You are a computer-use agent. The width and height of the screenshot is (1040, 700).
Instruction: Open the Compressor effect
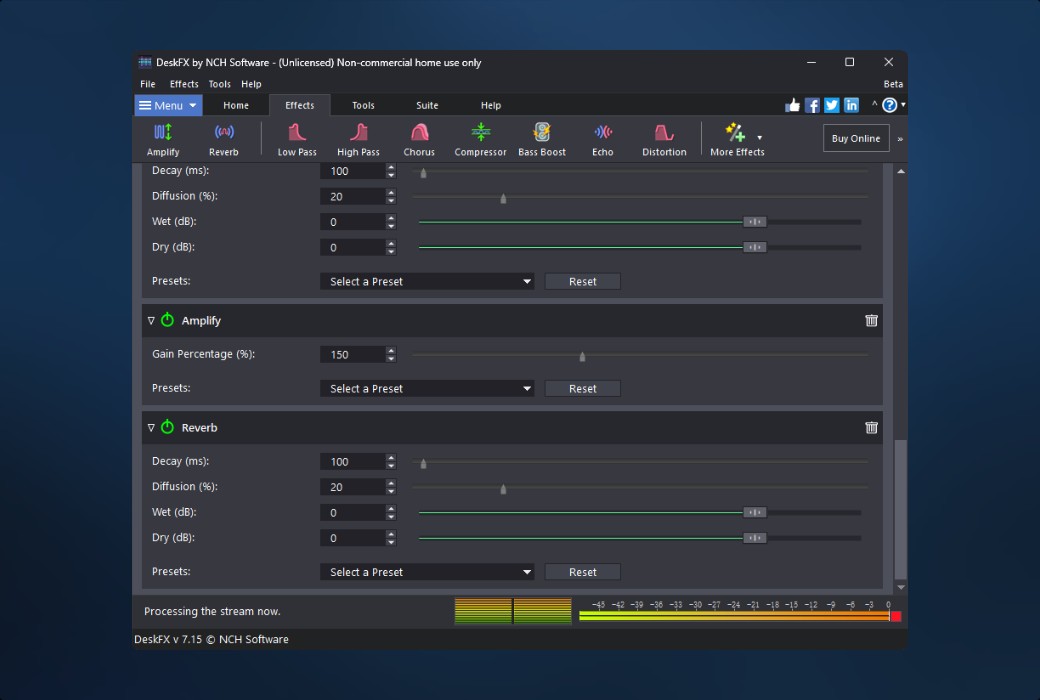click(x=480, y=139)
